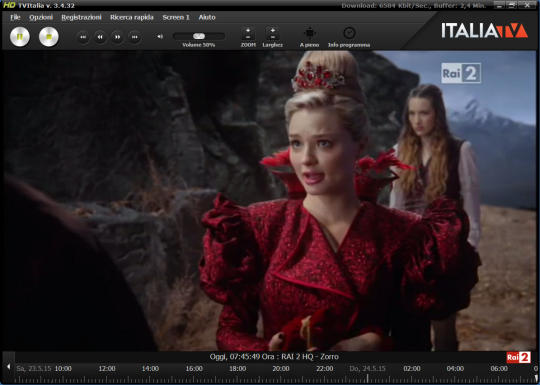Click the timeline left scroll arrow
Image resolution: width=540 pixels, height=385 pixels.
pos(8,367)
